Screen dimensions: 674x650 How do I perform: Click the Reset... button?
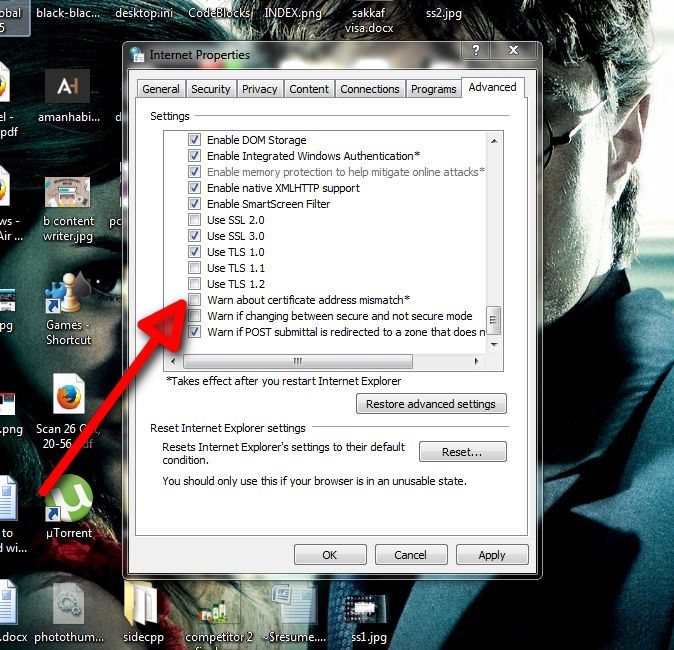coord(463,452)
